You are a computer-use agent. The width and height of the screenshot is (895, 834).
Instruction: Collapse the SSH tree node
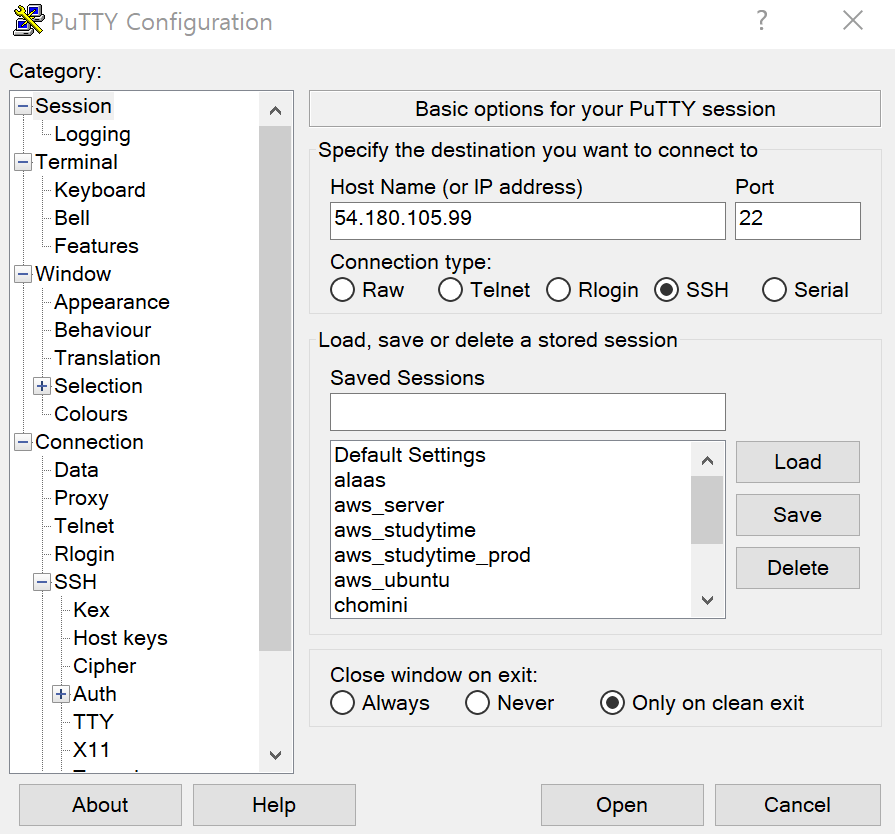42,582
